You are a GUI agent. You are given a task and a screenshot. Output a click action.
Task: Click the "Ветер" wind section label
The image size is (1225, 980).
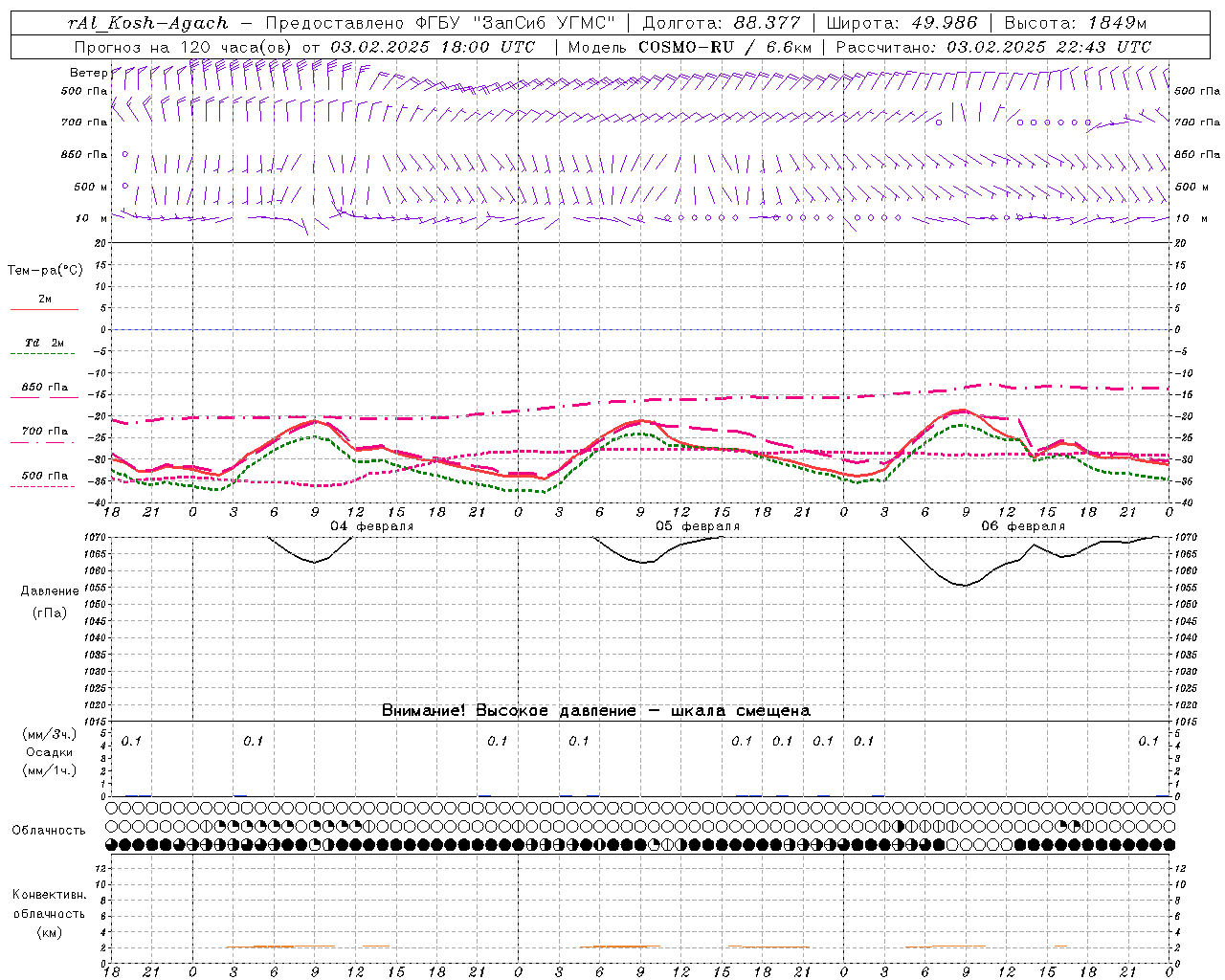click(x=88, y=73)
